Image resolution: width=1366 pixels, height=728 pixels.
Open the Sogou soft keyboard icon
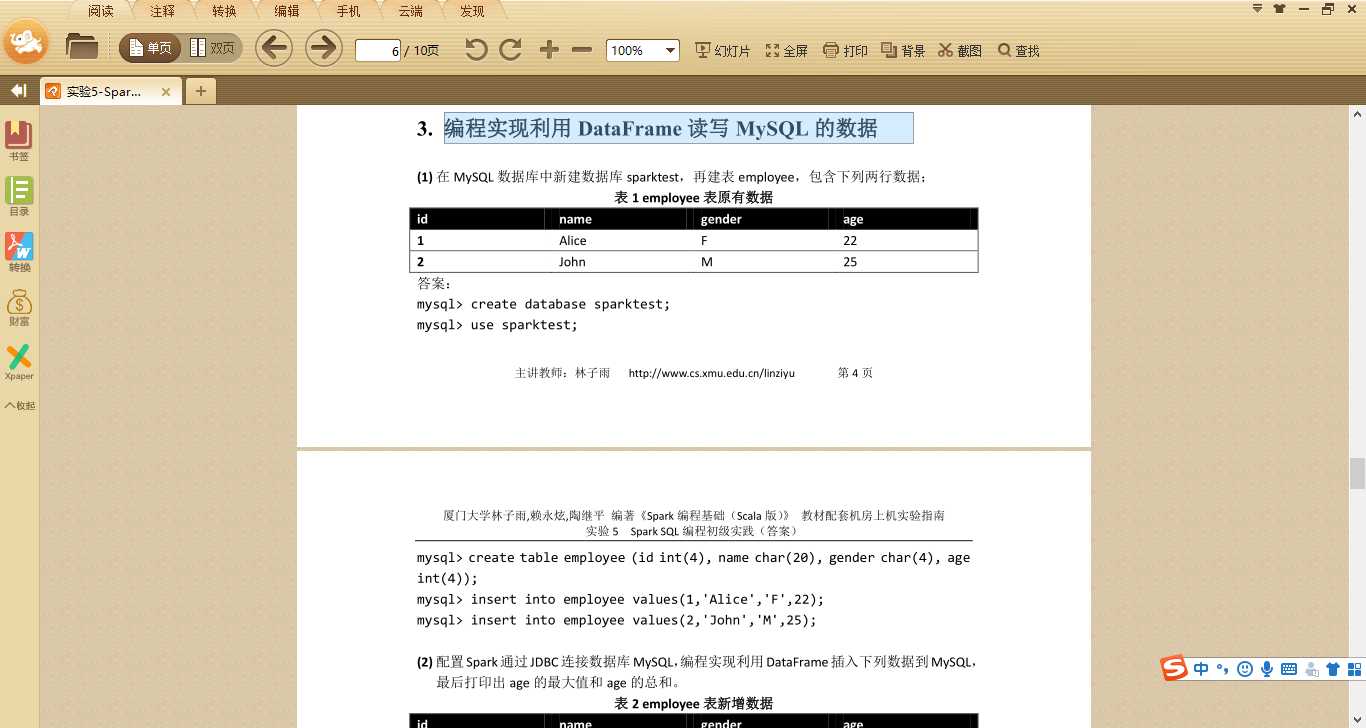coord(1289,669)
